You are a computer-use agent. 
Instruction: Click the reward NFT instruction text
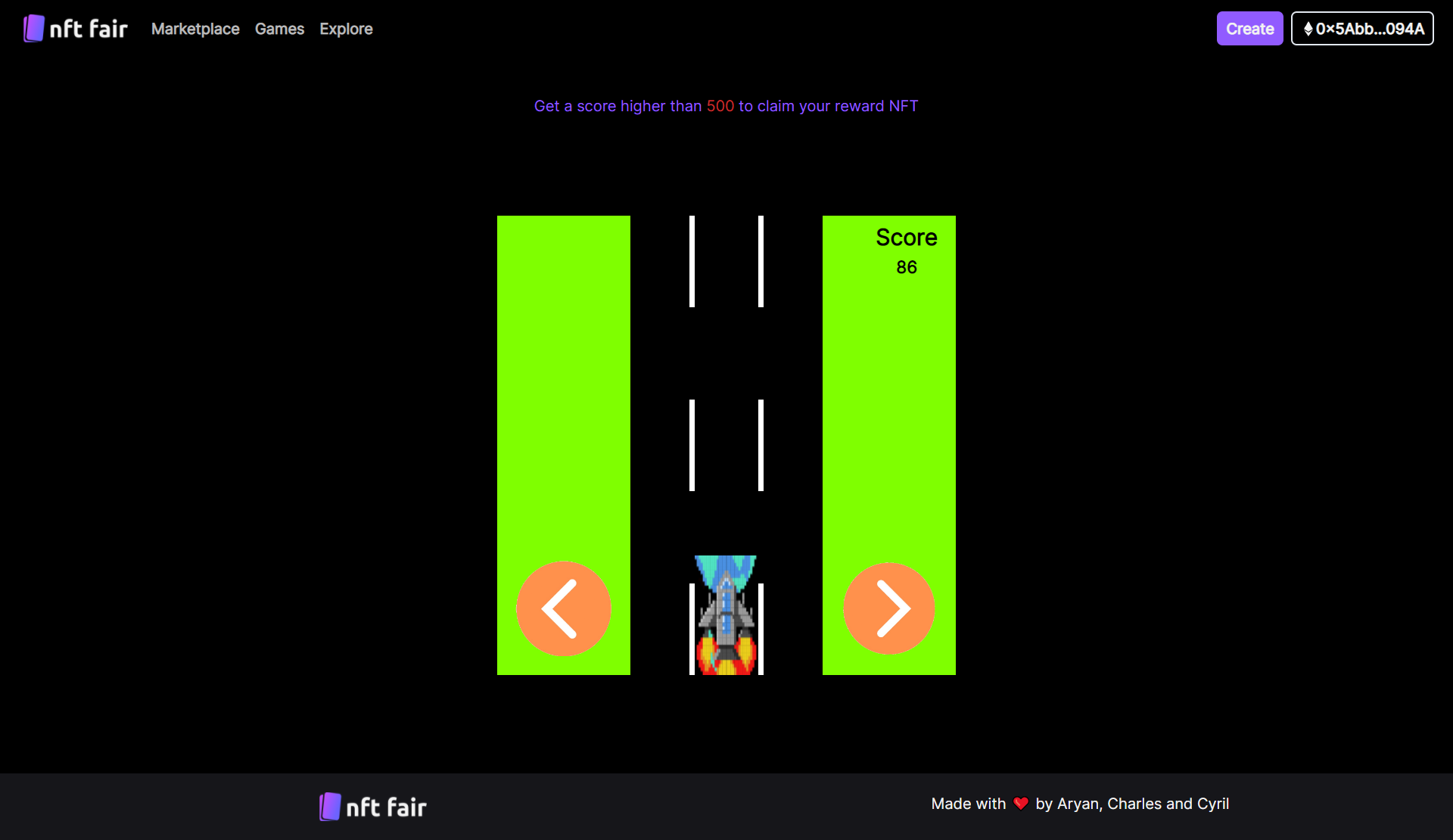point(827,106)
